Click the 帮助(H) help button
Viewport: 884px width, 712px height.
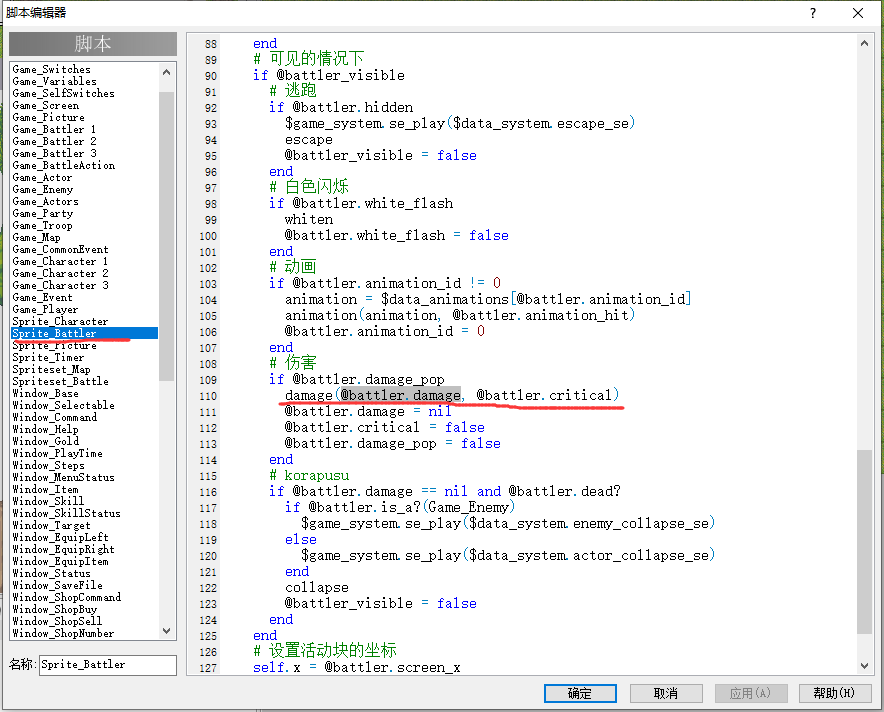[834, 693]
